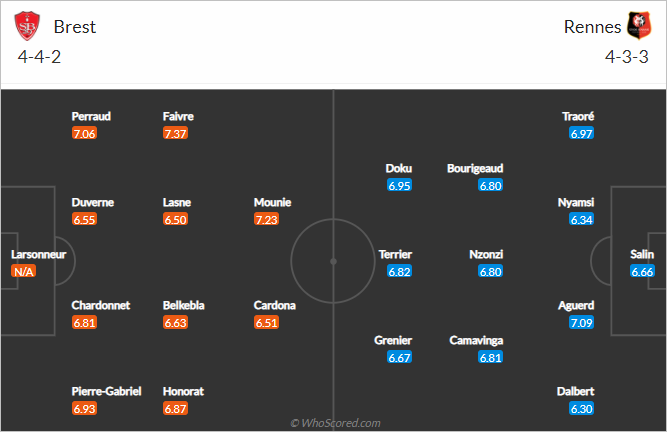Click the Brest club crest icon
Image resolution: width=667 pixels, height=432 pixels.
point(27,26)
